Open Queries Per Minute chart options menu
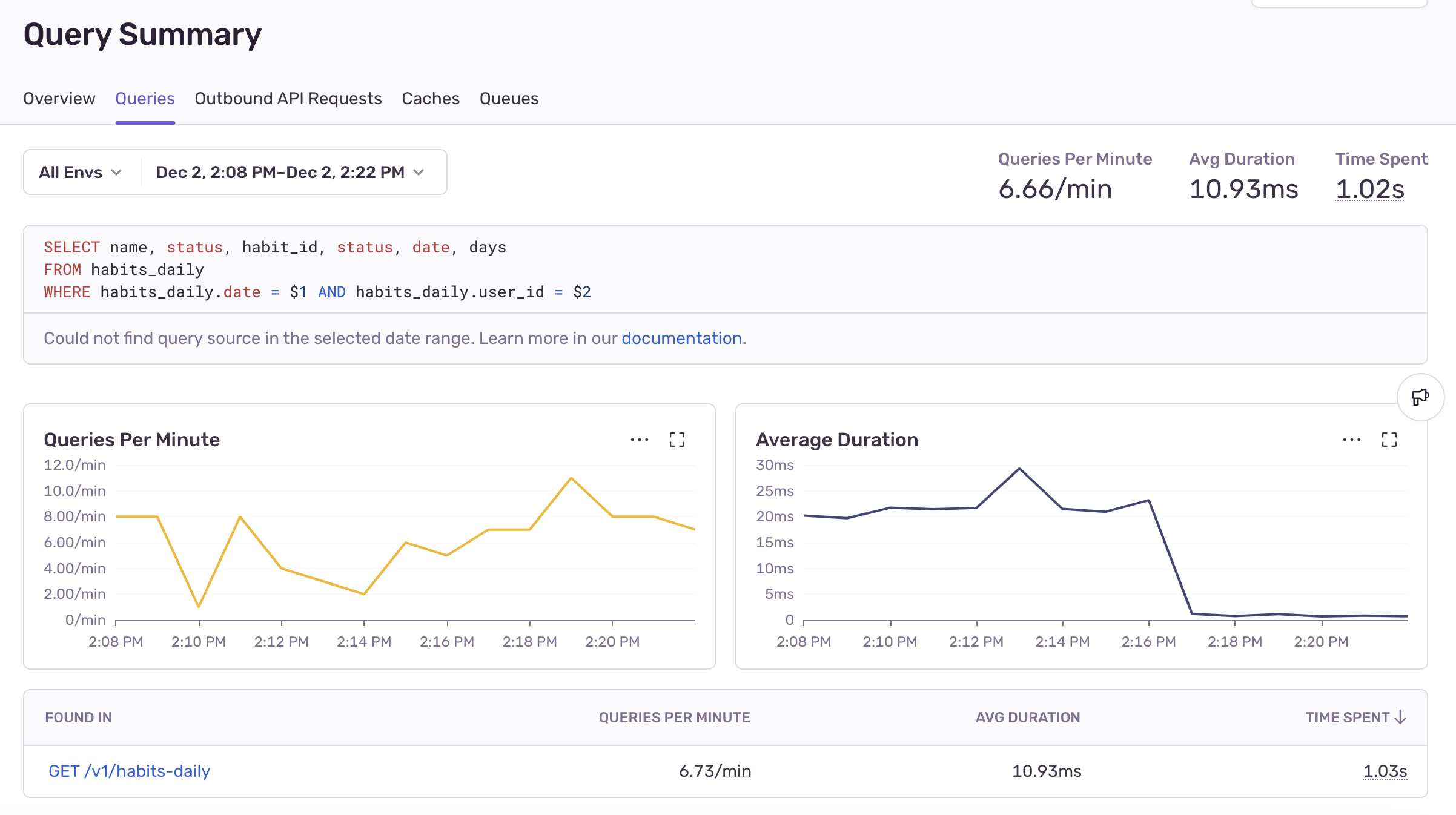This screenshot has height=815, width=1456. pyautogui.click(x=639, y=440)
